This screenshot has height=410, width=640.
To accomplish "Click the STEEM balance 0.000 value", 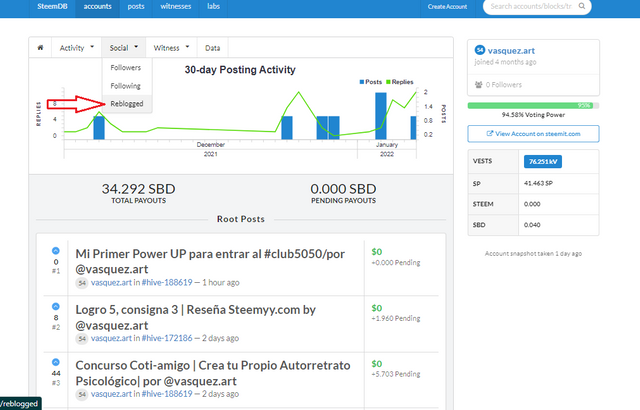I will point(532,204).
